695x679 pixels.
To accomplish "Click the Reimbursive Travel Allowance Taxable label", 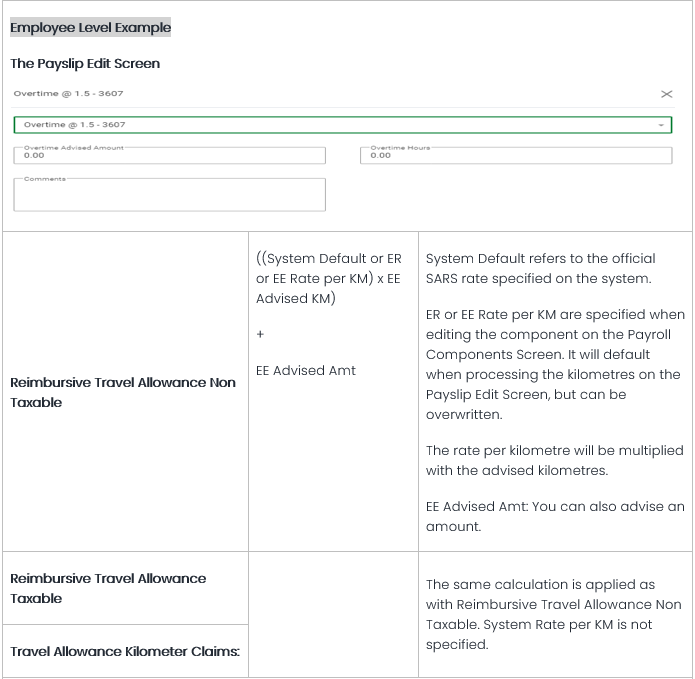I will (108, 588).
